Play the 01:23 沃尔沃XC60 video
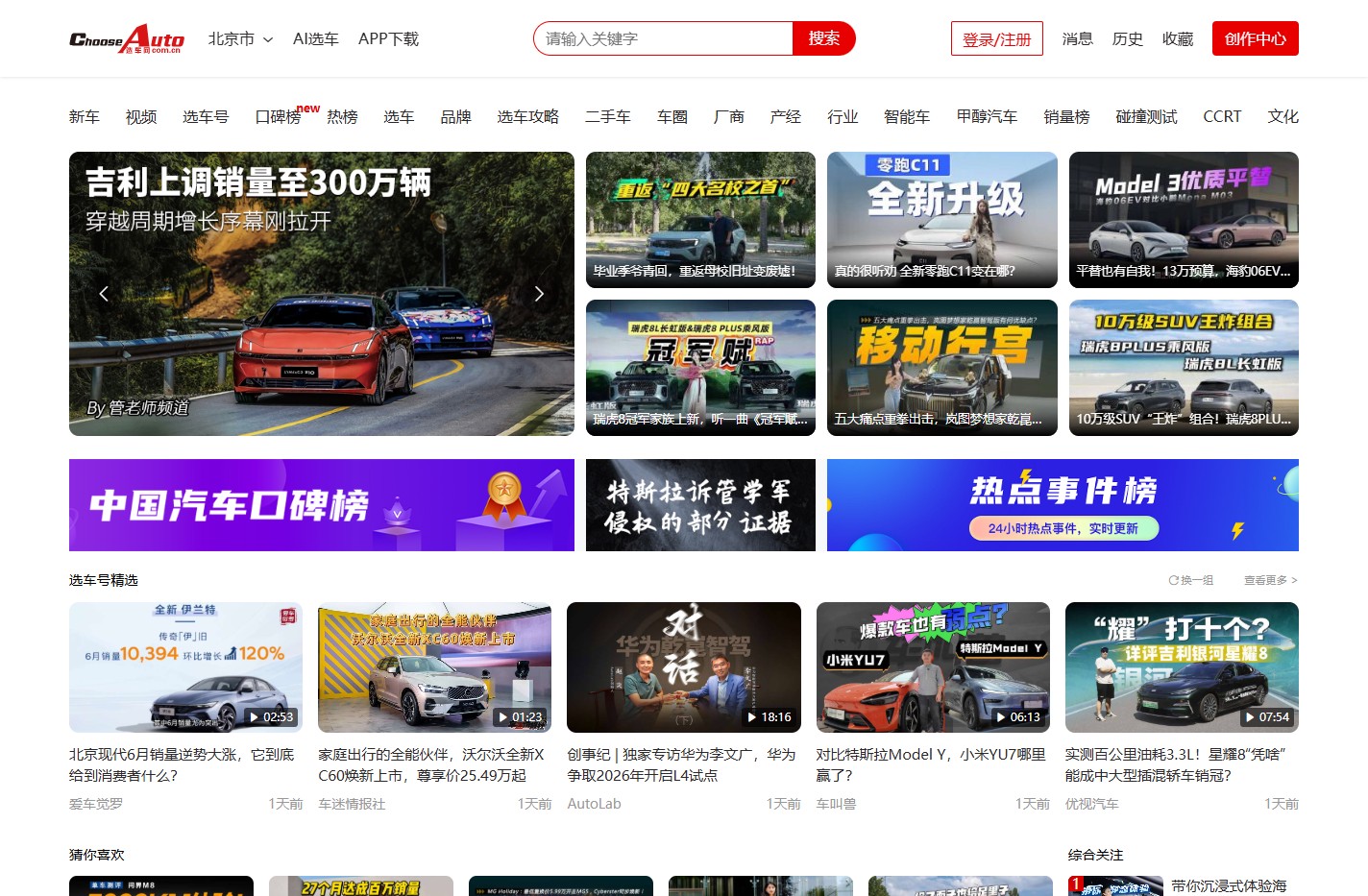 tap(435, 667)
